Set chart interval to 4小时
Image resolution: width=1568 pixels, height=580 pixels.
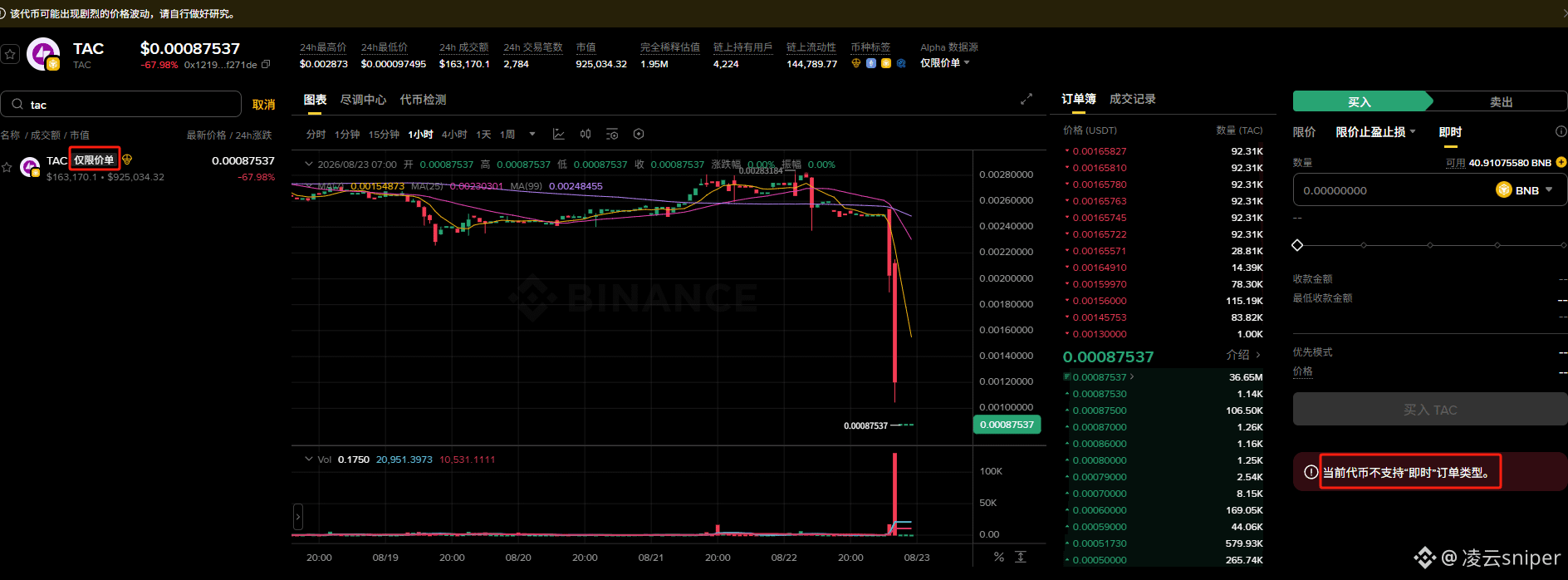pyautogui.click(x=454, y=134)
